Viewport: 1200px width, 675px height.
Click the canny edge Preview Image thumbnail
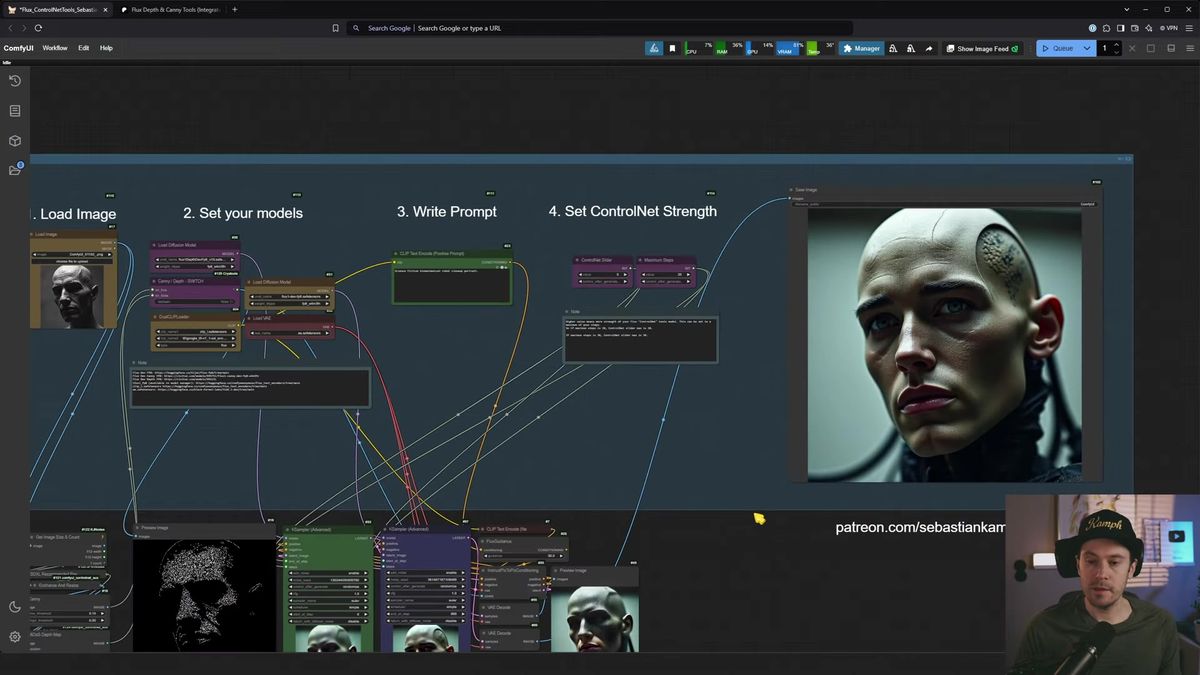click(204, 597)
